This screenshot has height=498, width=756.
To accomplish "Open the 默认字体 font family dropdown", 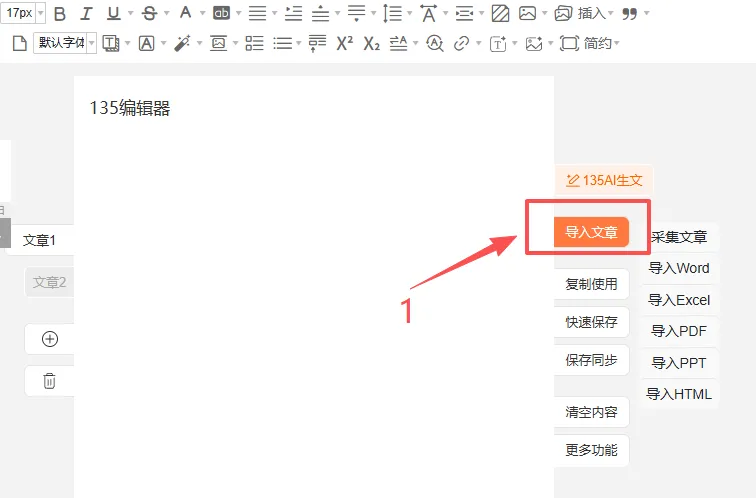I will 65,43.
